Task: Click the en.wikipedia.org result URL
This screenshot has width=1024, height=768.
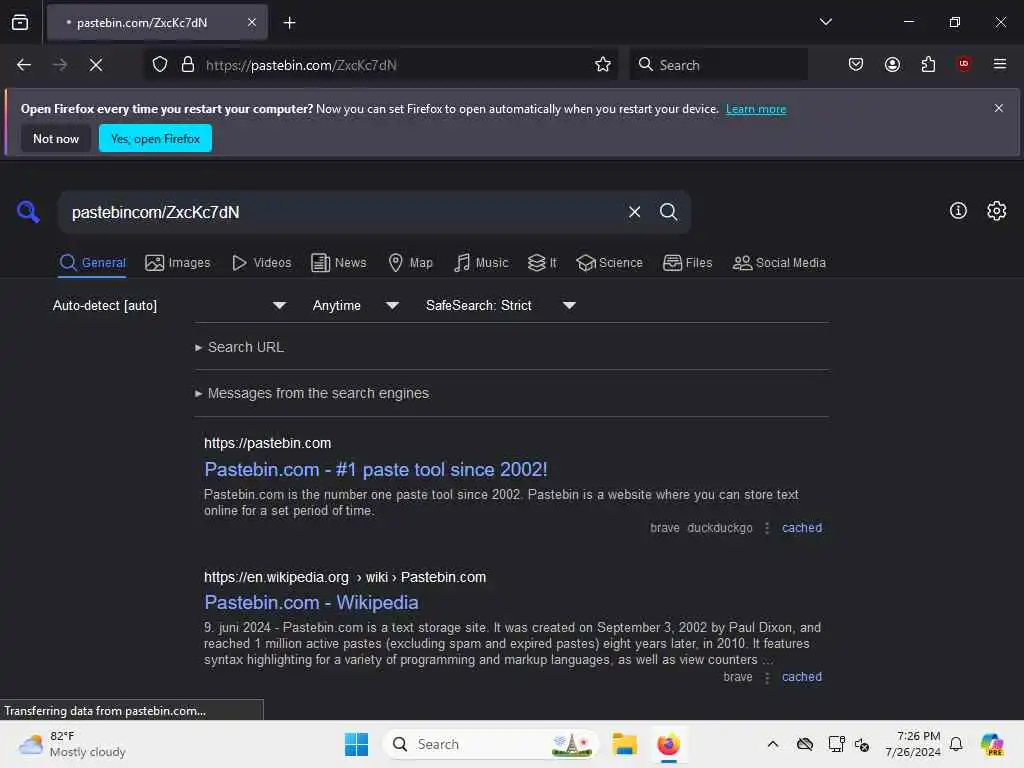Action: [345, 577]
